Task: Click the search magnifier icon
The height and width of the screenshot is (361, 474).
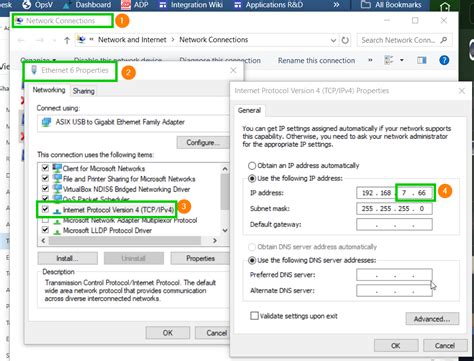Action: click(x=444, y=40)
